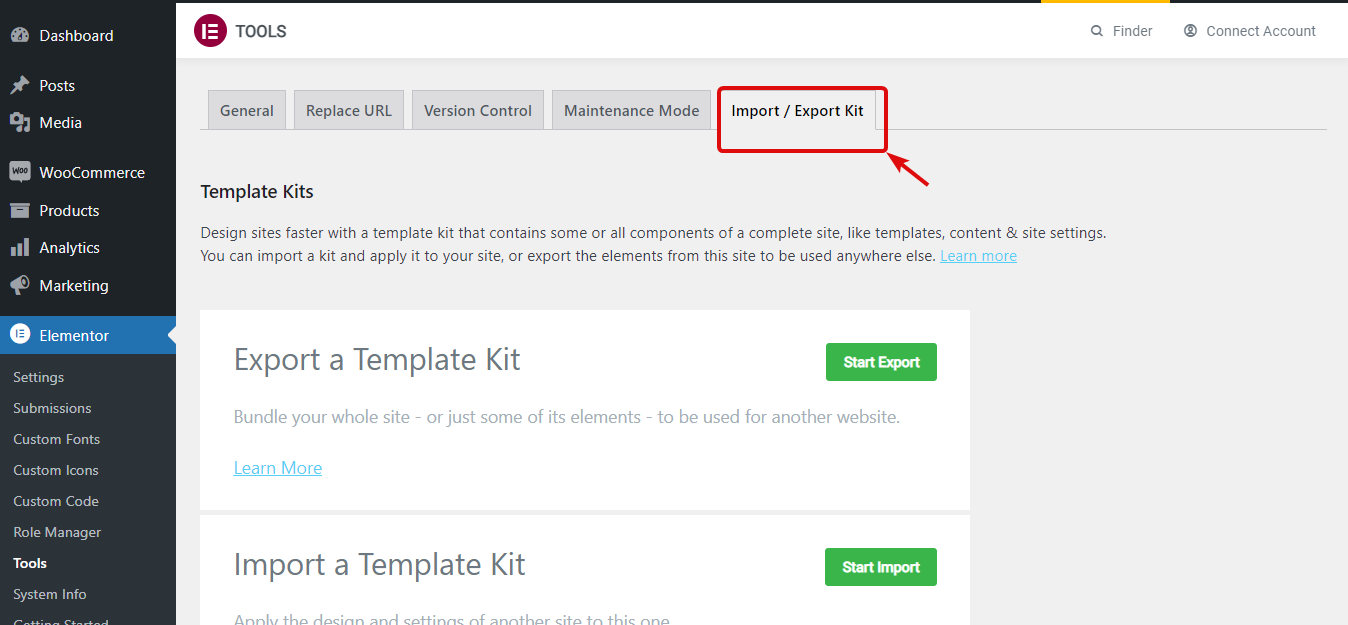Image resolution: width=1348 pixels, height=625 pixels.
Task: Open the Finder search link
Action: 1122,31
